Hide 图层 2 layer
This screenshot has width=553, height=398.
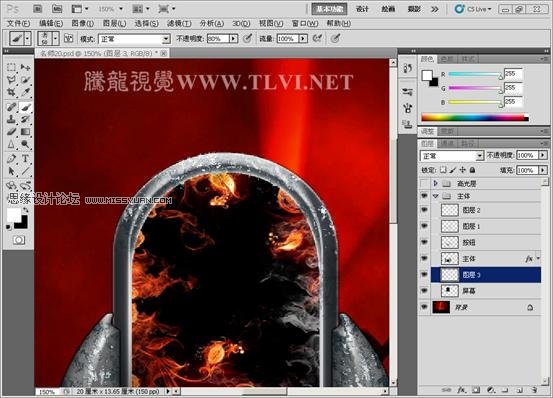424,210
